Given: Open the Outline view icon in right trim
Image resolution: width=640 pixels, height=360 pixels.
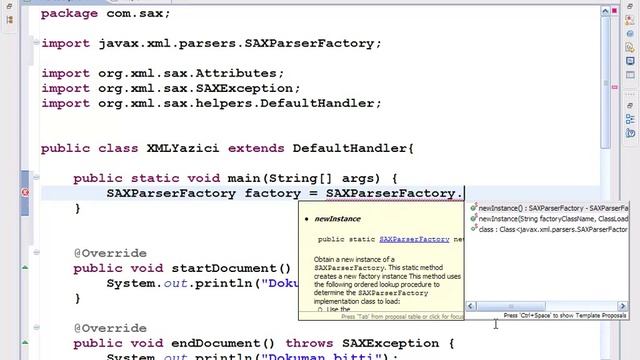Looking at the screenshot, I should [x=630, y=119].
